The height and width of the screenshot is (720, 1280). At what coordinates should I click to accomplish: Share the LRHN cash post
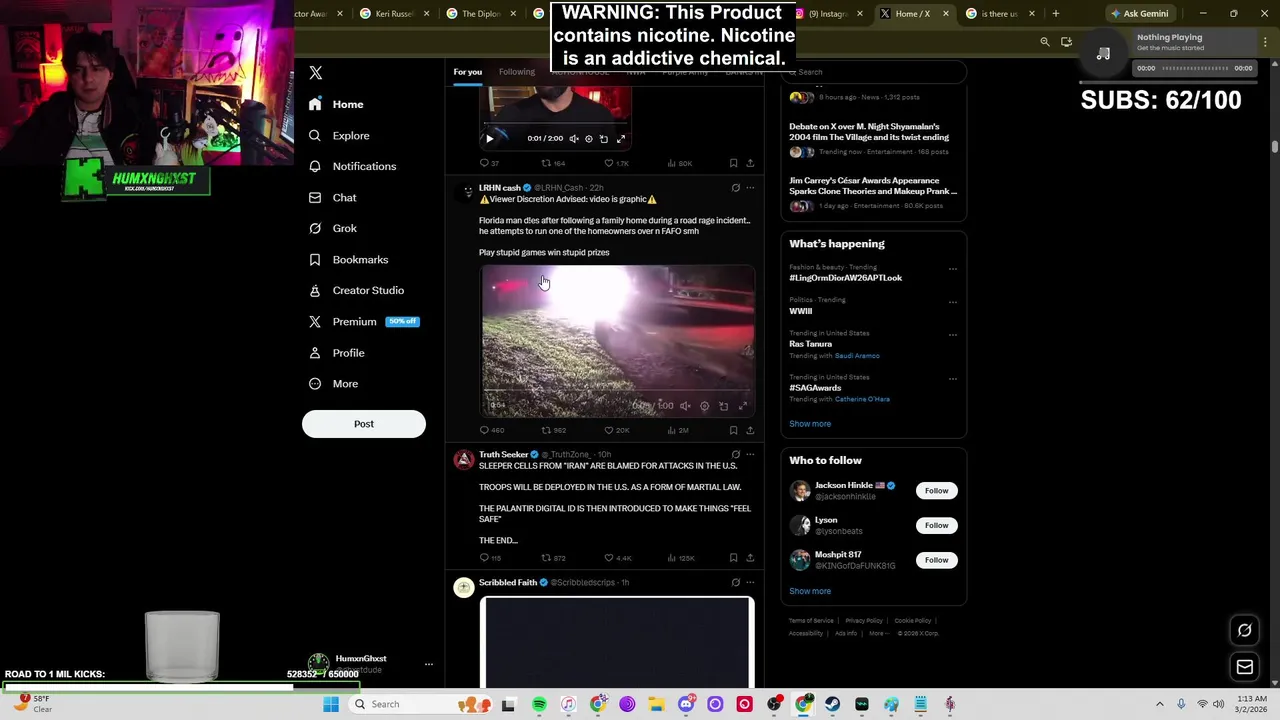(750, 430)
